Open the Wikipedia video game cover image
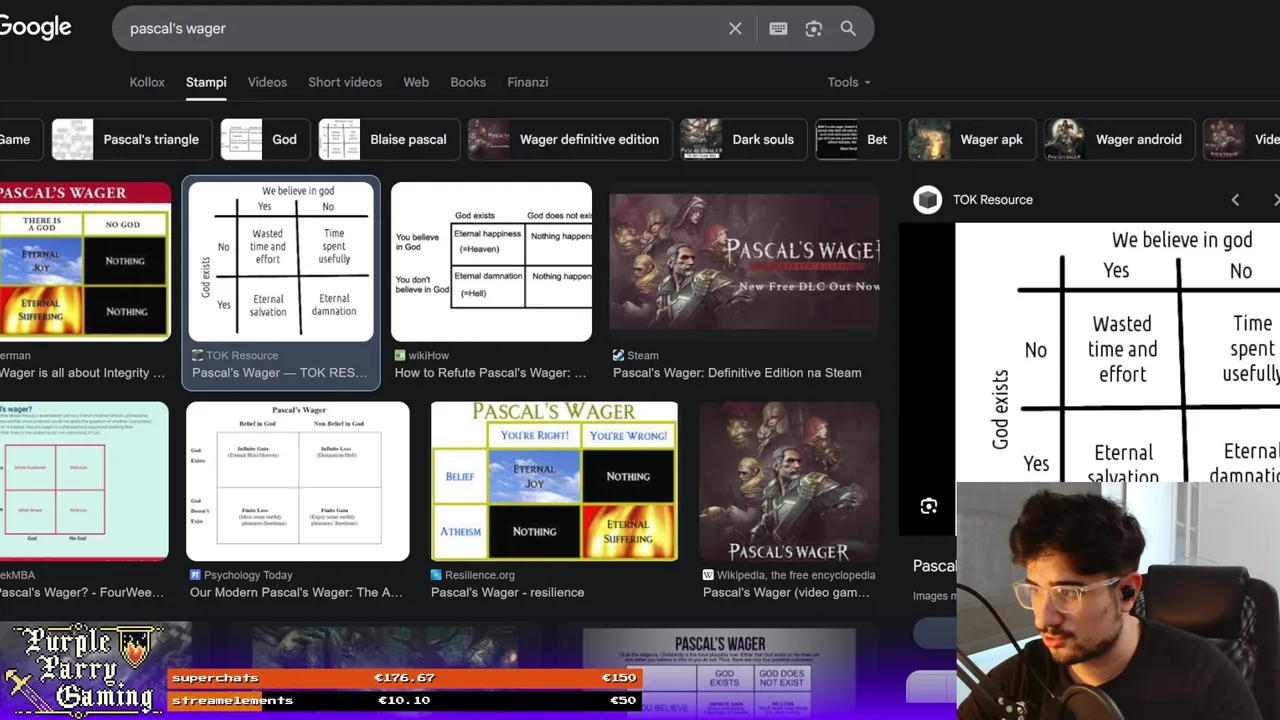 click(789, 481)
